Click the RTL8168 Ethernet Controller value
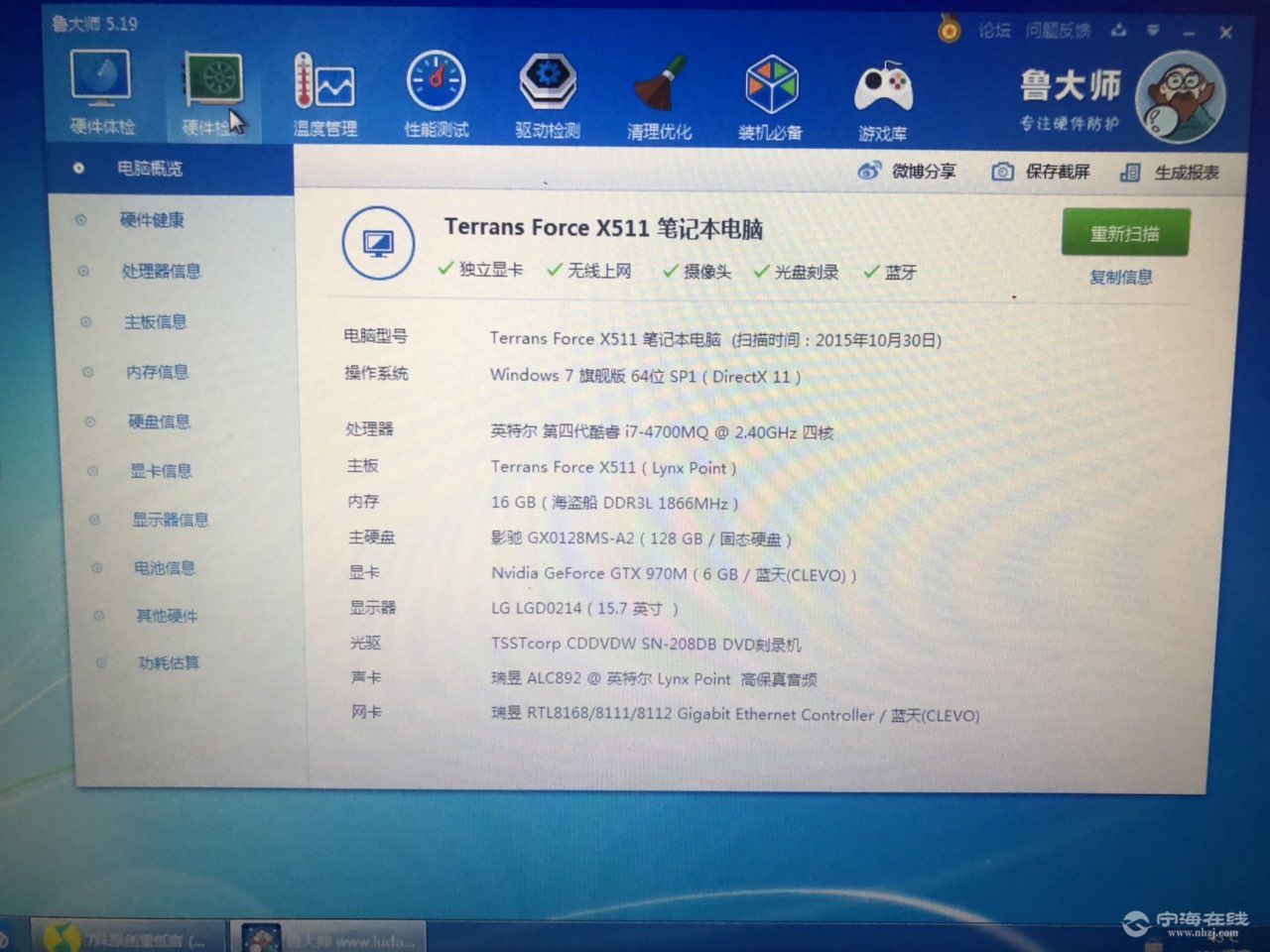1270x952 pixels. pyautogui.click(x=735, y=715)
